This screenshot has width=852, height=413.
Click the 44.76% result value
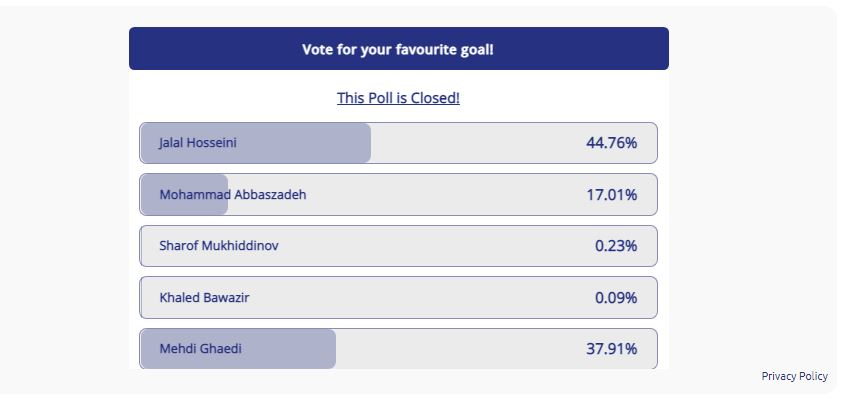click(x=611, y=143)
